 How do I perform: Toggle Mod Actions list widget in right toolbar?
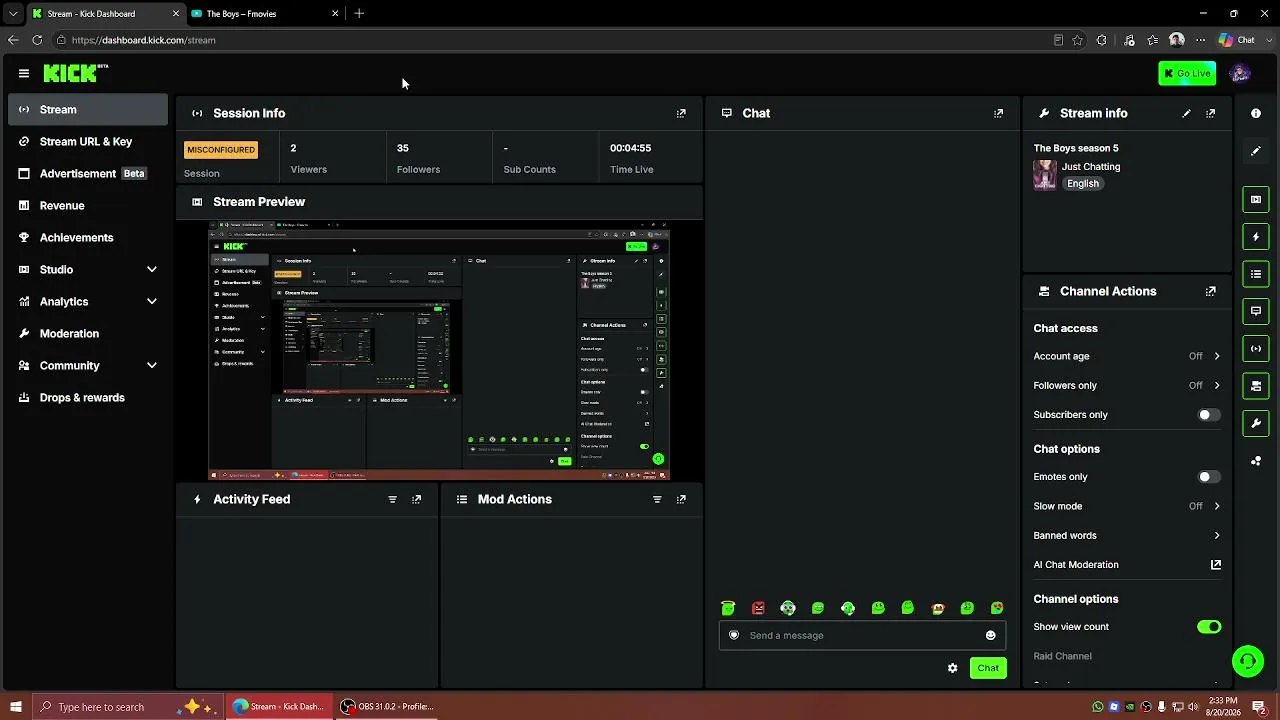tap(1256, 274)
